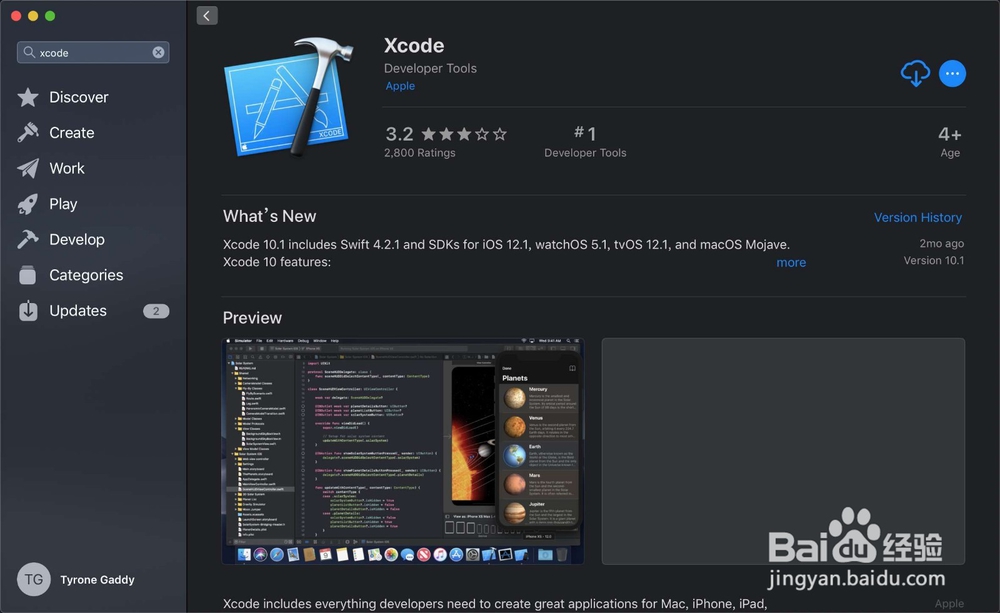Image resolution: width=1000 pixels, height=613 pixels.
Task: Click the Updates badge showing 2
Action: [x=156, y=311]
